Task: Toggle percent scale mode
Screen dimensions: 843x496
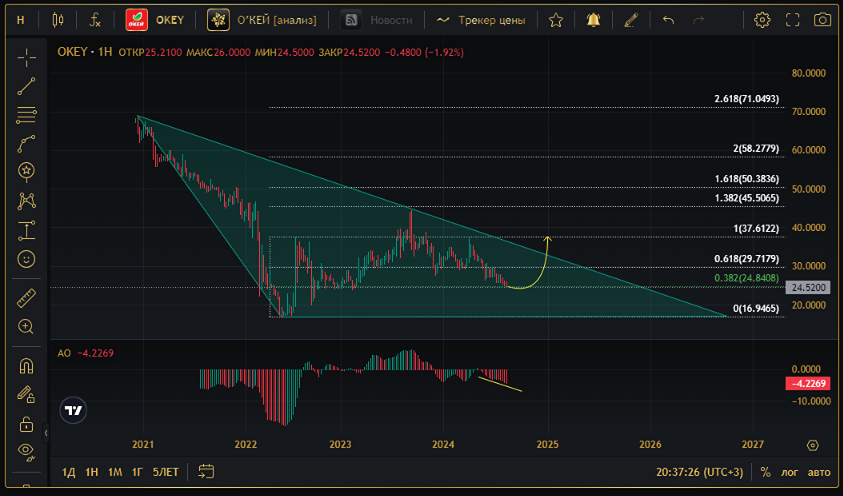Action: [766, 472]
